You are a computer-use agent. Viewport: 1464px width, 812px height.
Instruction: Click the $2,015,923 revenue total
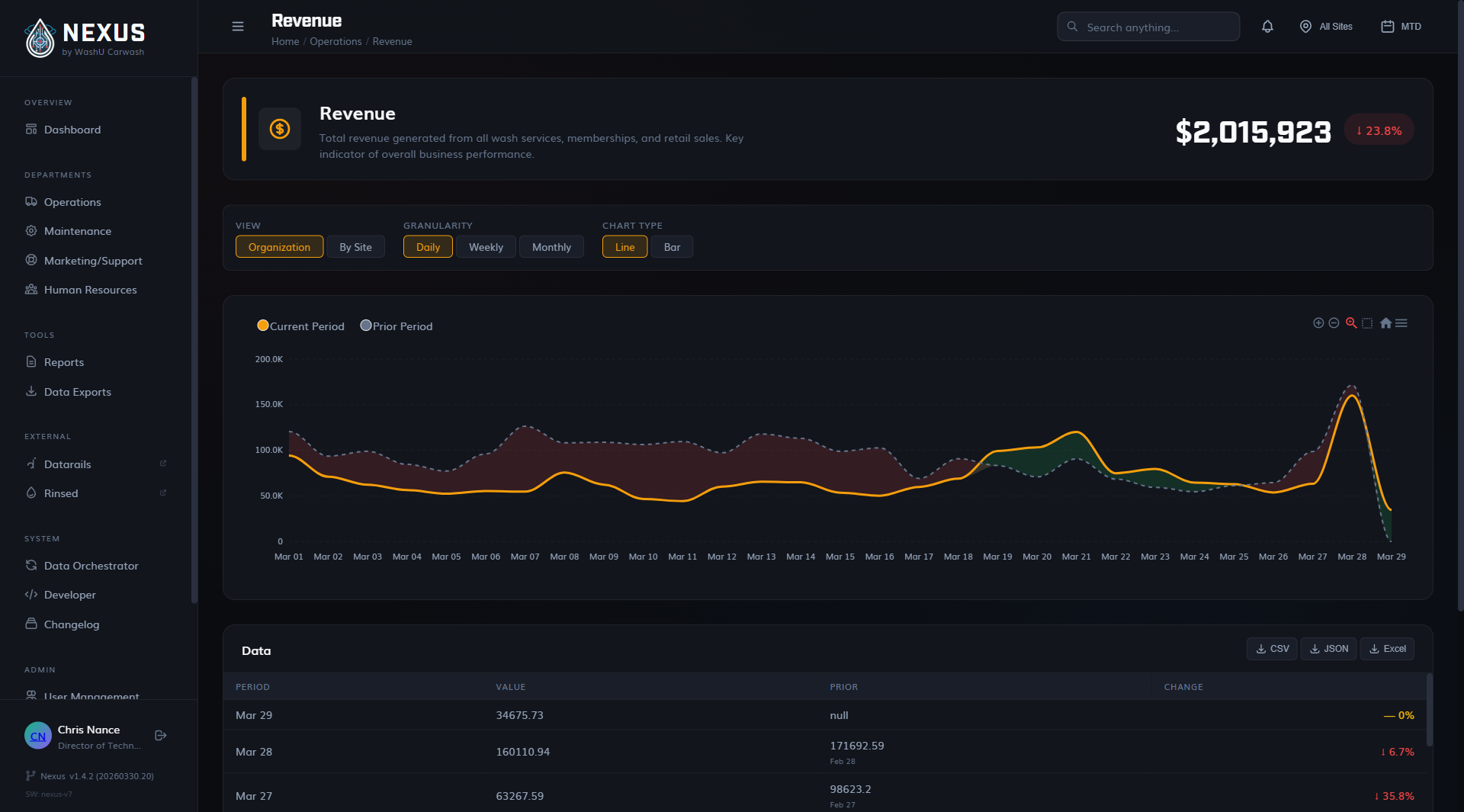click(x=1253, y=131)
